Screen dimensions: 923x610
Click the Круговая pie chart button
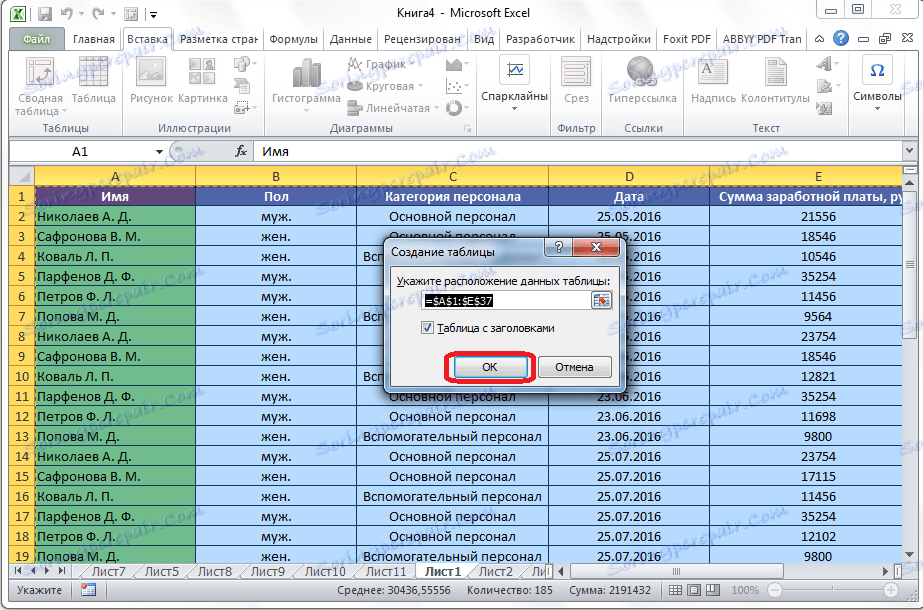coord(386,86)
